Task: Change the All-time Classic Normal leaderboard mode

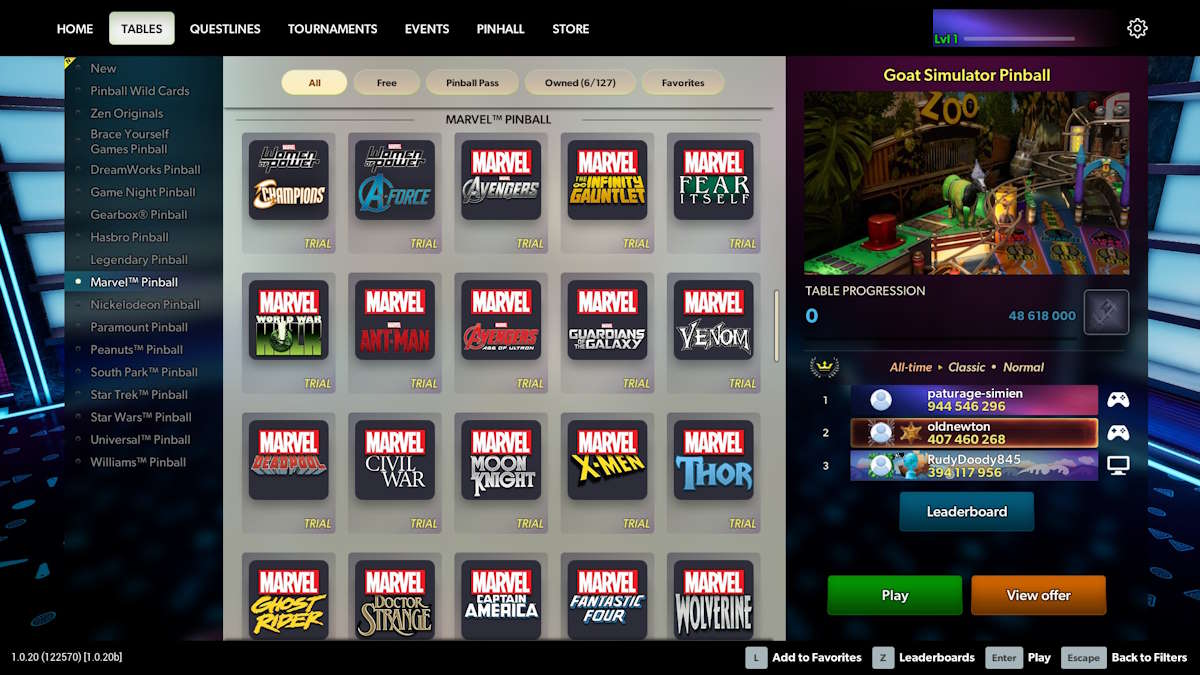Action: (966, 367)
